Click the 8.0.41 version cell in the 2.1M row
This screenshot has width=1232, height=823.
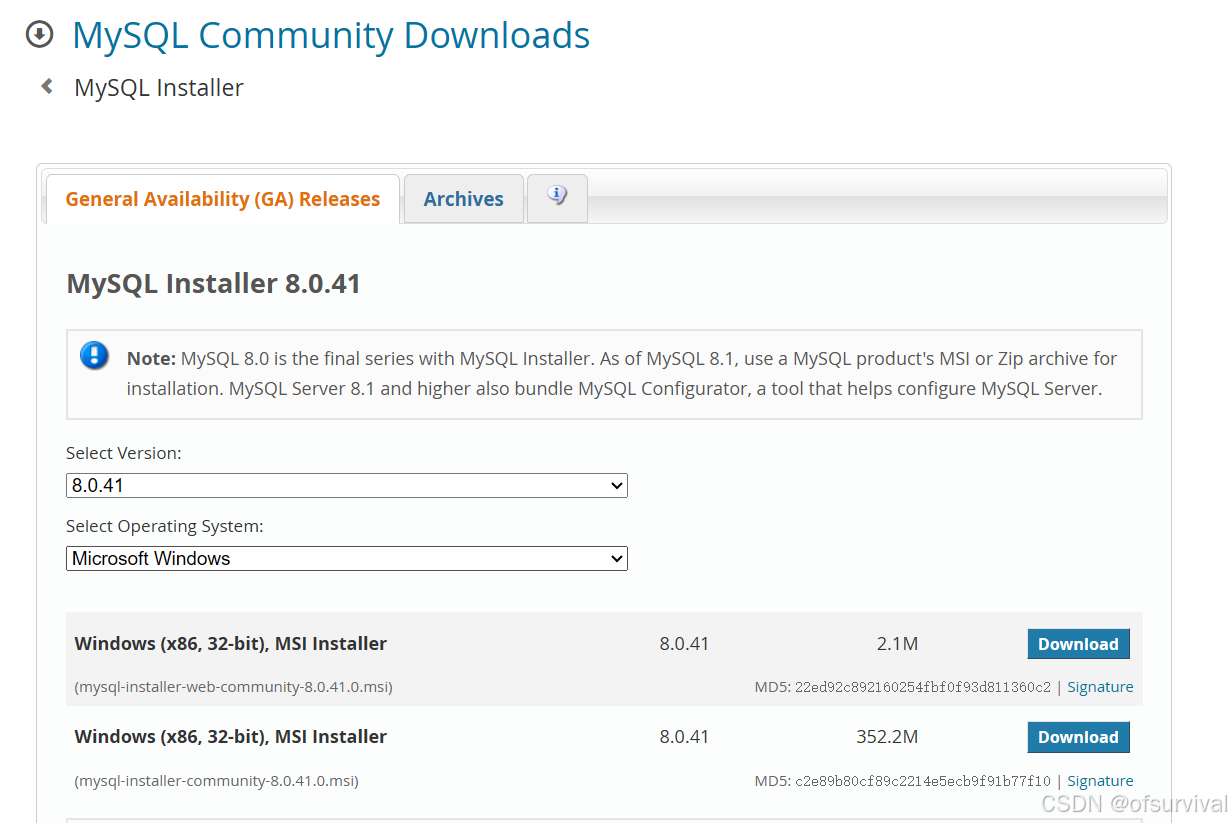click(x=684, y=644)
